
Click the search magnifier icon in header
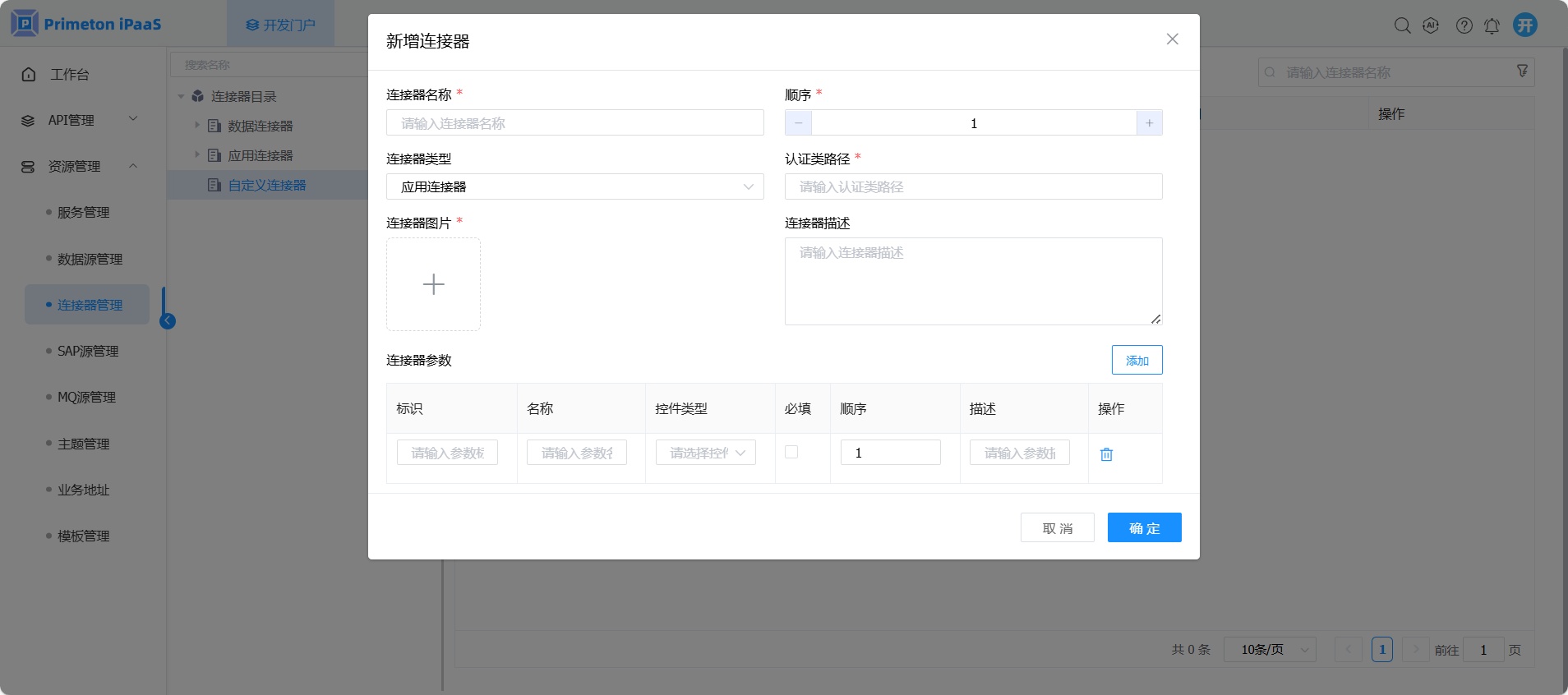1402,25
